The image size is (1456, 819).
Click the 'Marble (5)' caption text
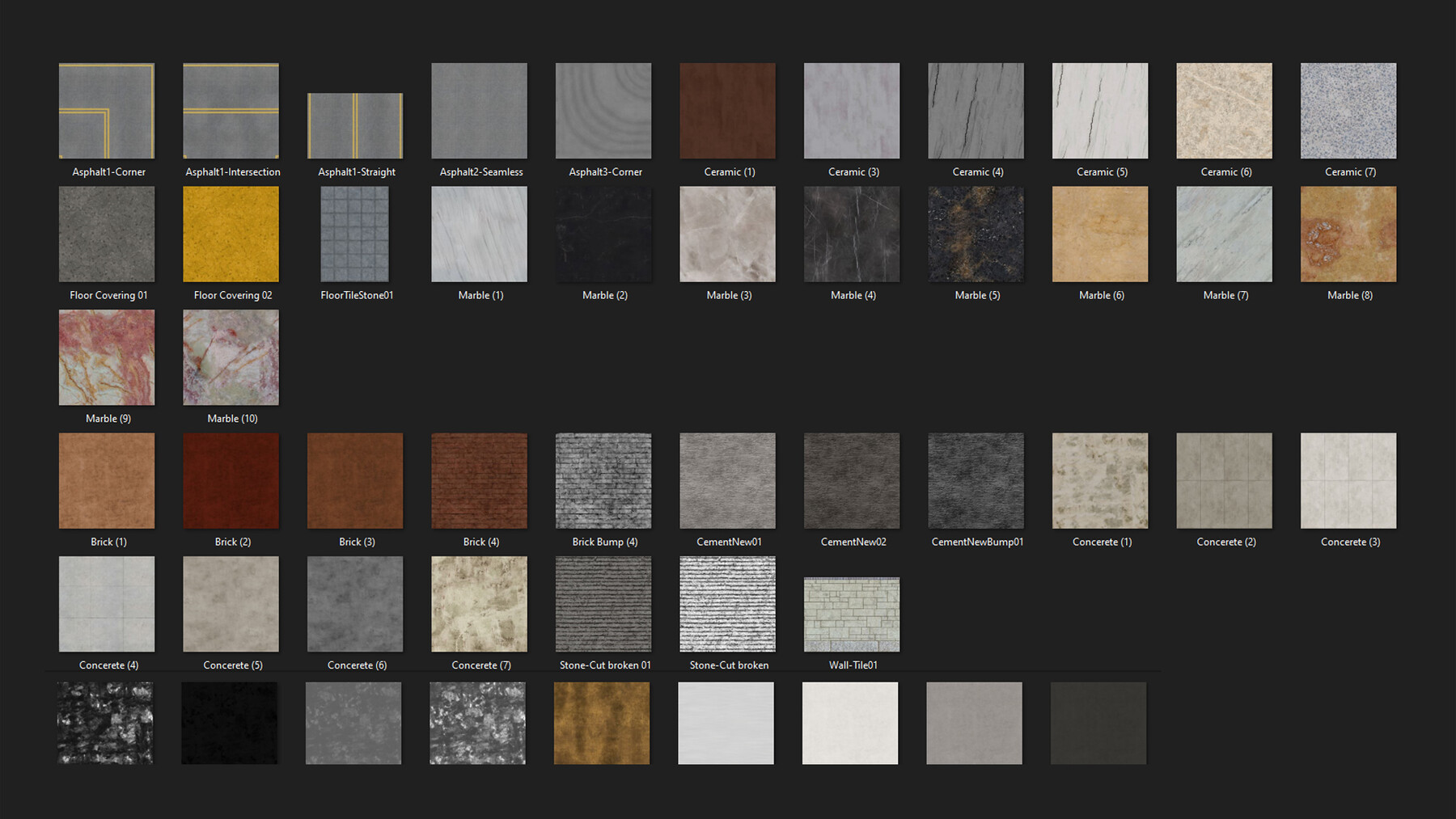click(977, 295)
